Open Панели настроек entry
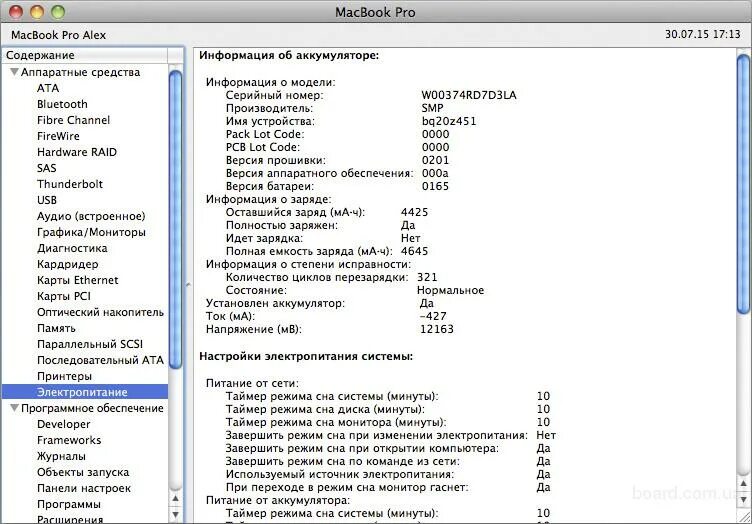This screenshot has width=752, height=524. pos(84,489)
